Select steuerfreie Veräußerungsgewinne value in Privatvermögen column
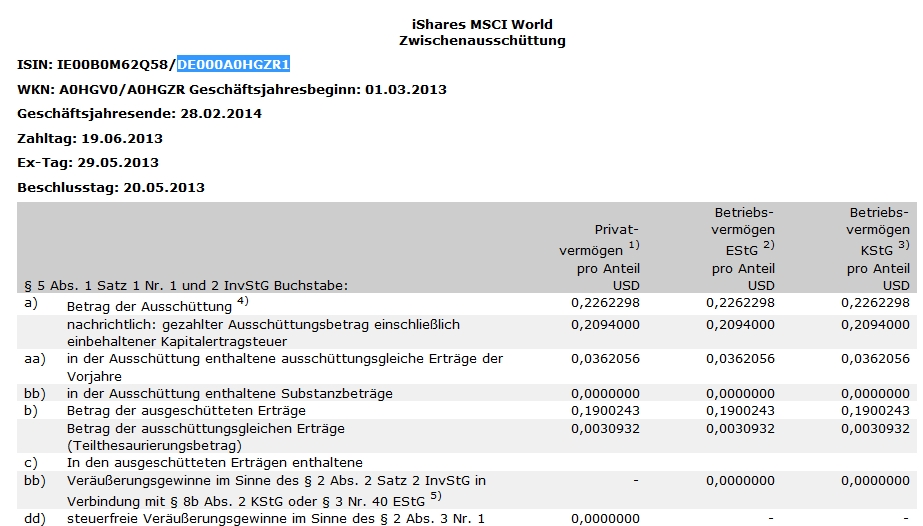Image resolution: width=923 pixels, height=526 pixels. [605, 519]
